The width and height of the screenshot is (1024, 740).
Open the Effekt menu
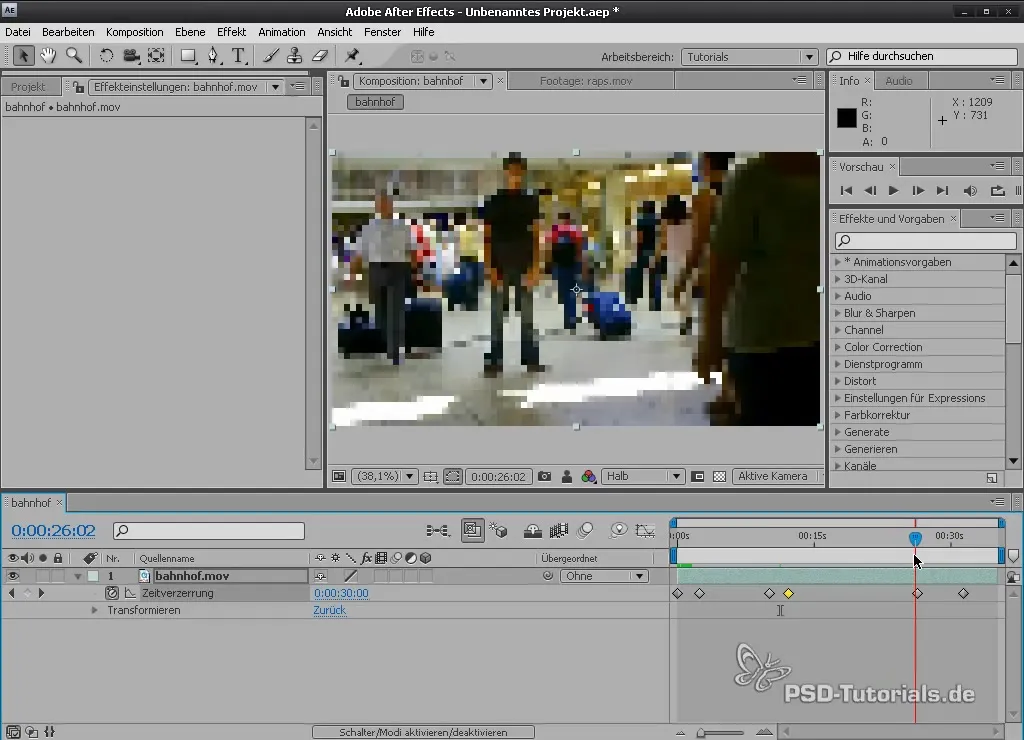(231, 32)
